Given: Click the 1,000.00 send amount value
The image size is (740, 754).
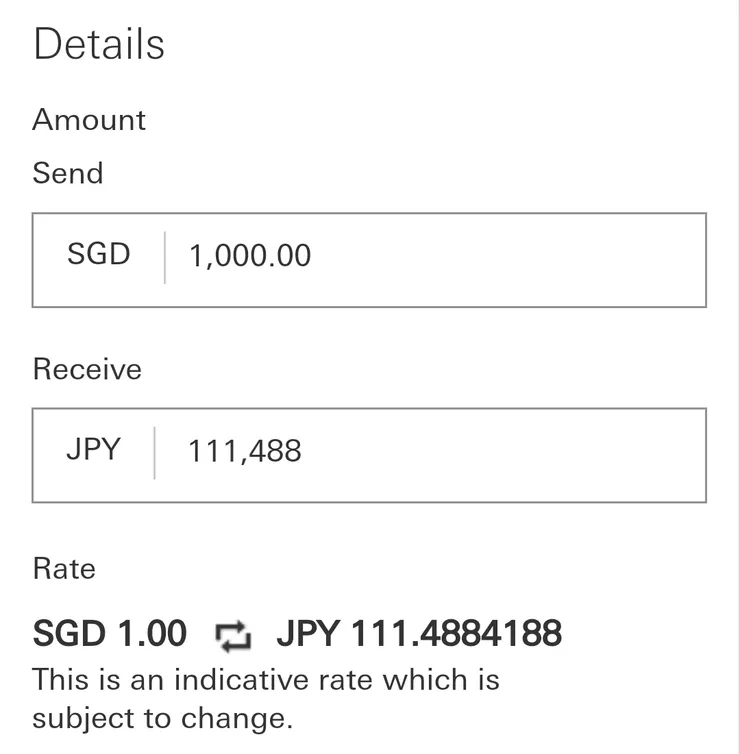Looking at the screenshot, I should coord(250,256).
